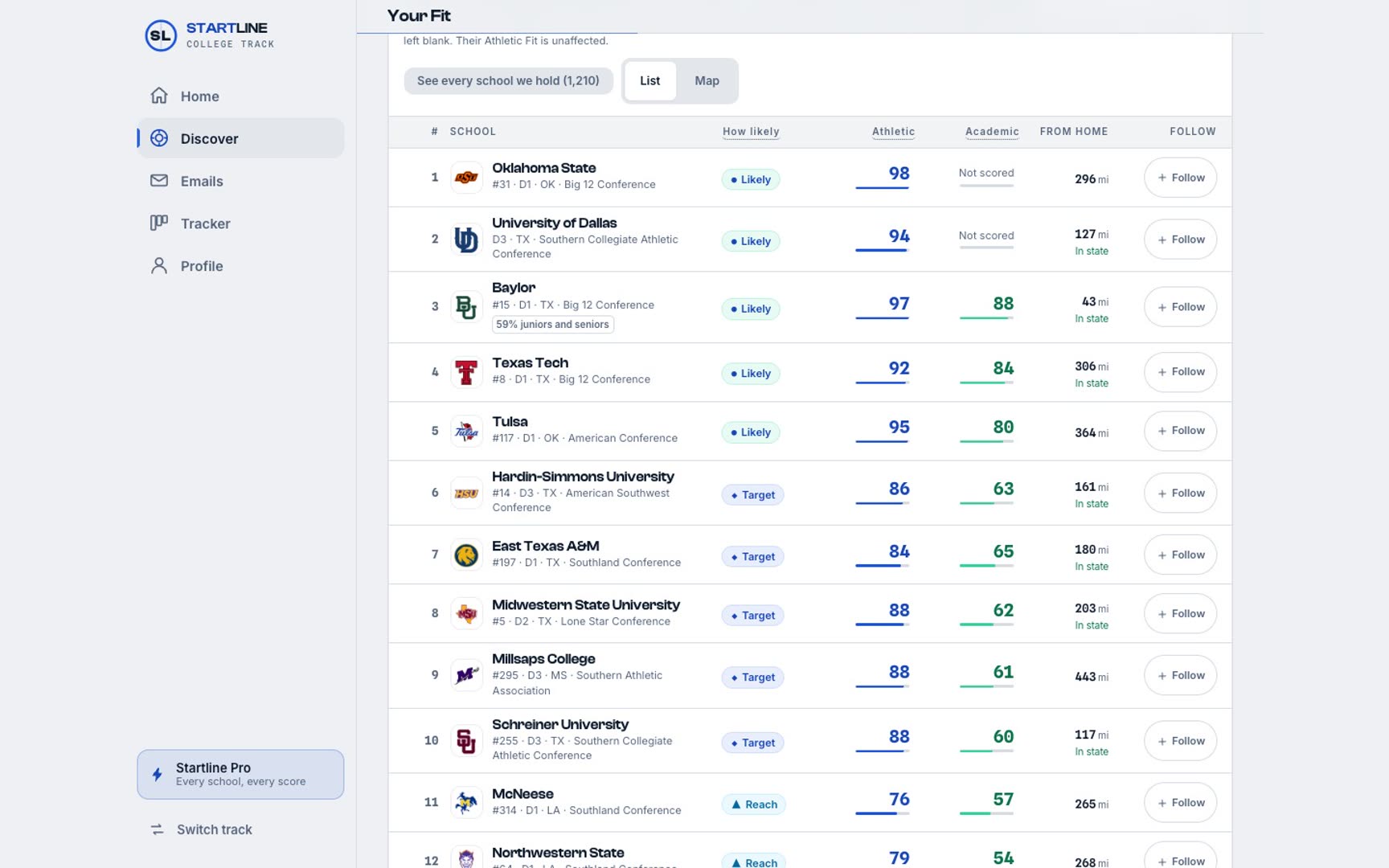Click the Millsaps College logo
This screenshot has width=1389, height=868.
(x=466, y=675)
